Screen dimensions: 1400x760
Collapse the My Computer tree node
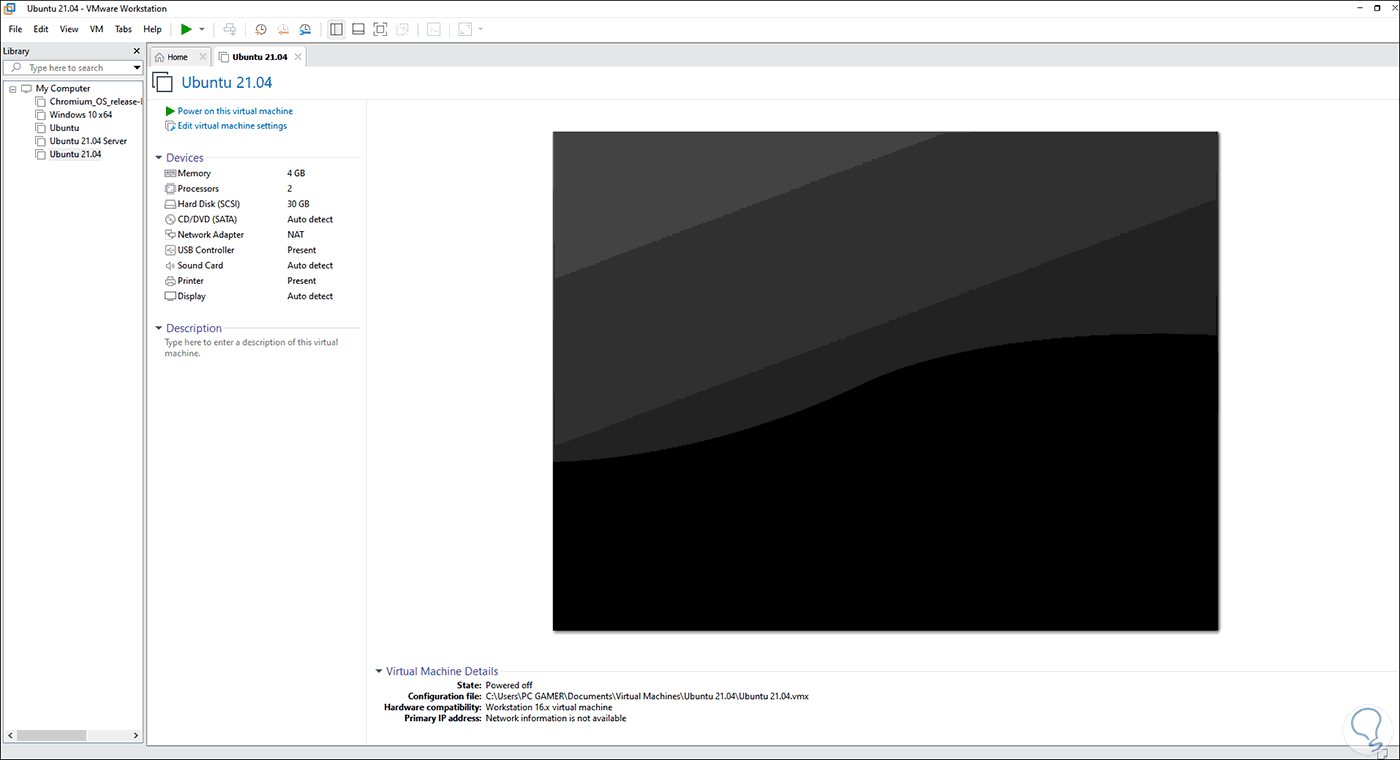pyautogui.click(x=12, y=88)
